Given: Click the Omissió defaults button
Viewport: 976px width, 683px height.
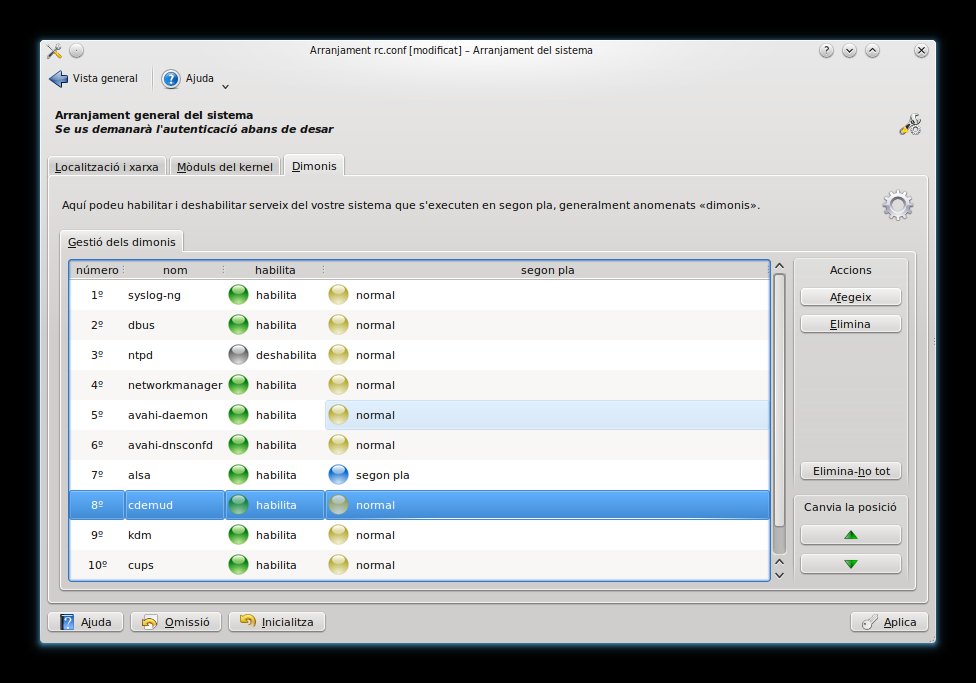Looking at the screenshot, I should [176, 622].
